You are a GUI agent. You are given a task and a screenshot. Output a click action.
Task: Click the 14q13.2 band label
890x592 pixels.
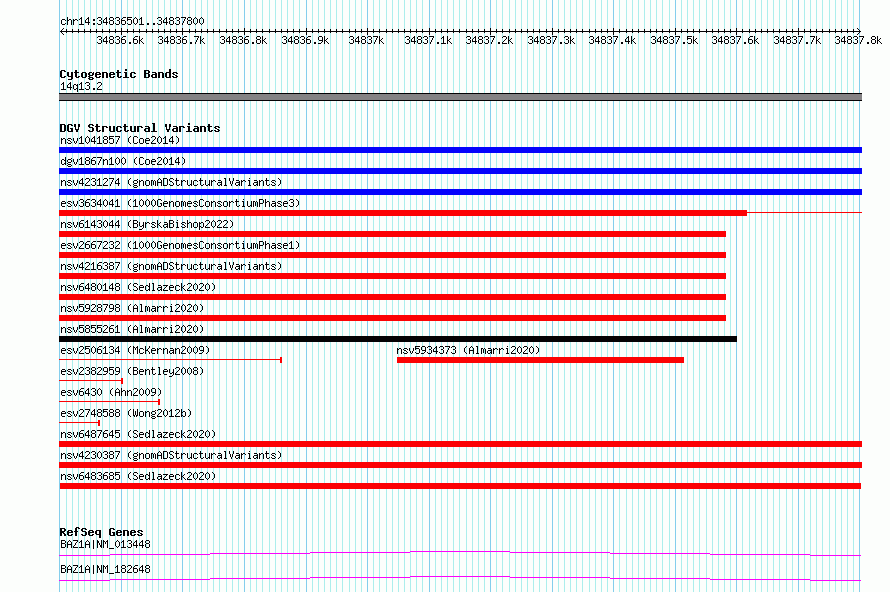[81, 86]
